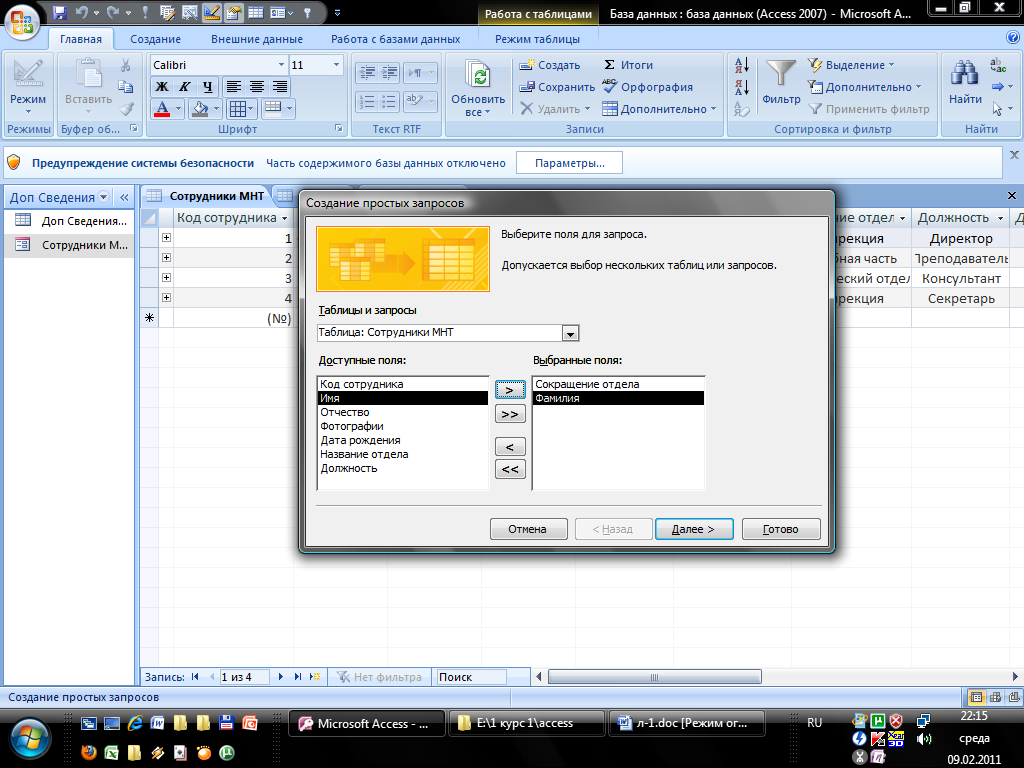This screenshot has height=768, width=1024.
Task: Go to next record arrow
Action: click(281, 677)
